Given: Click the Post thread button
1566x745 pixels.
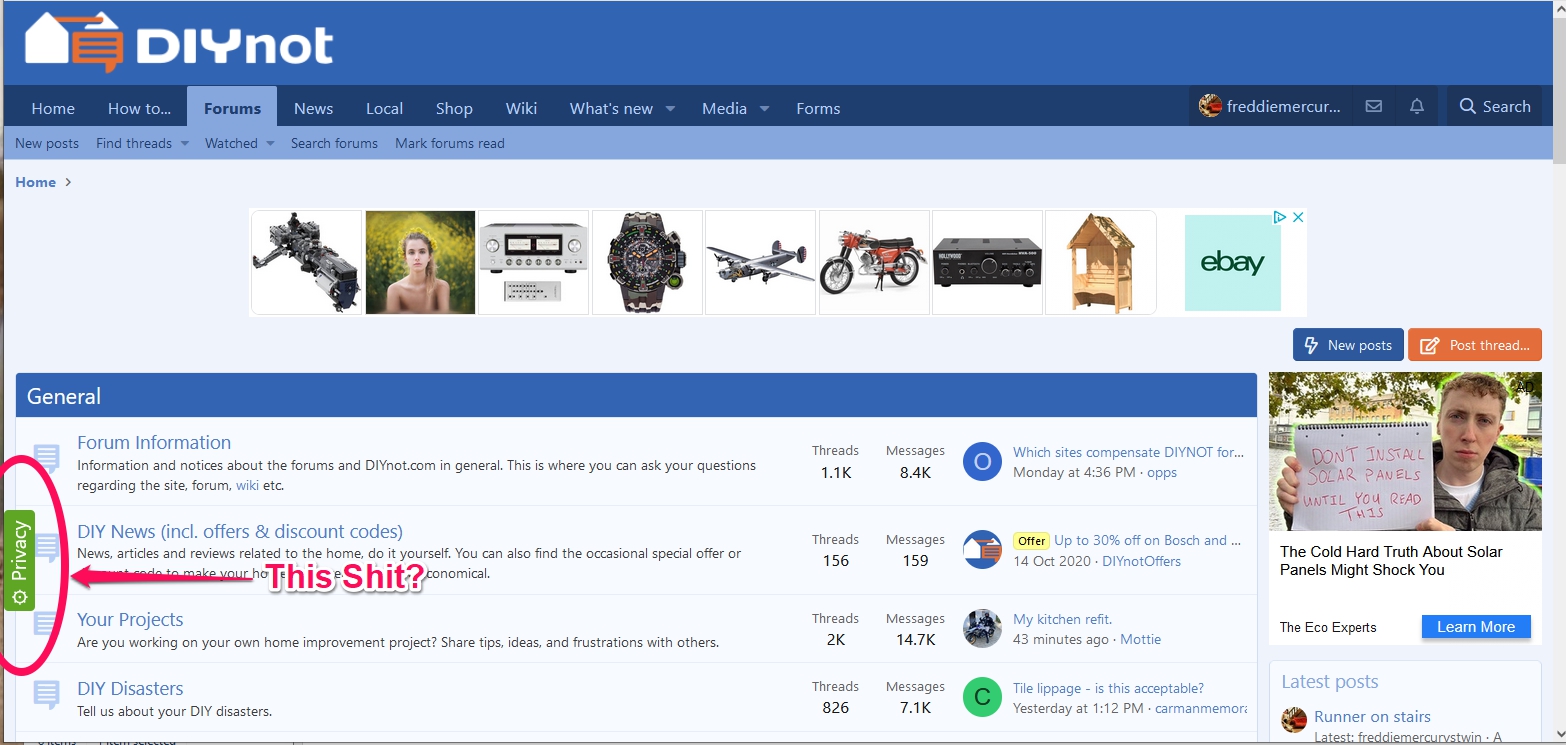Looking at the screenshot, I should pos(1475,345).
